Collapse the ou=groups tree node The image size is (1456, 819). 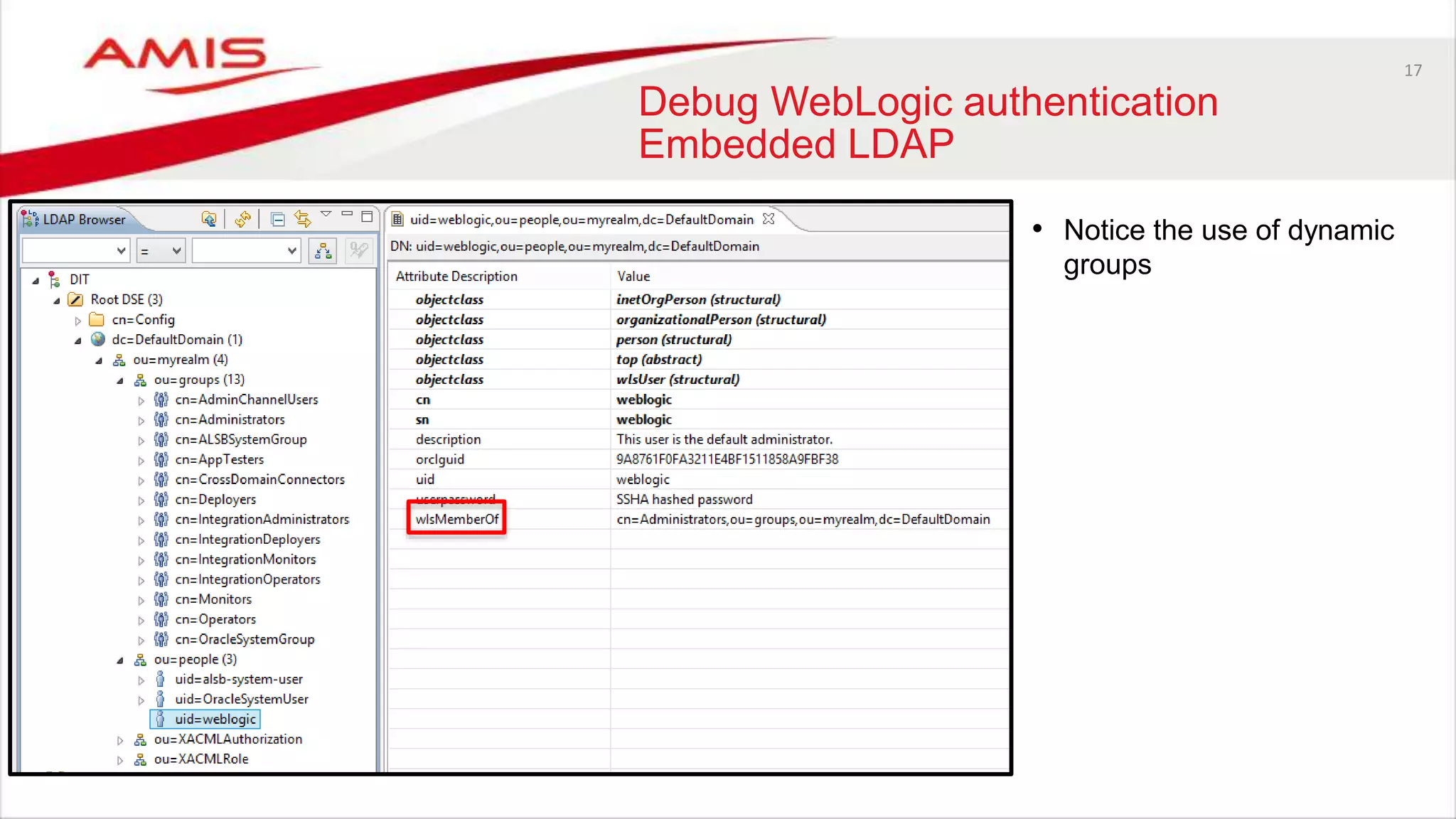(x=119, y=380)
